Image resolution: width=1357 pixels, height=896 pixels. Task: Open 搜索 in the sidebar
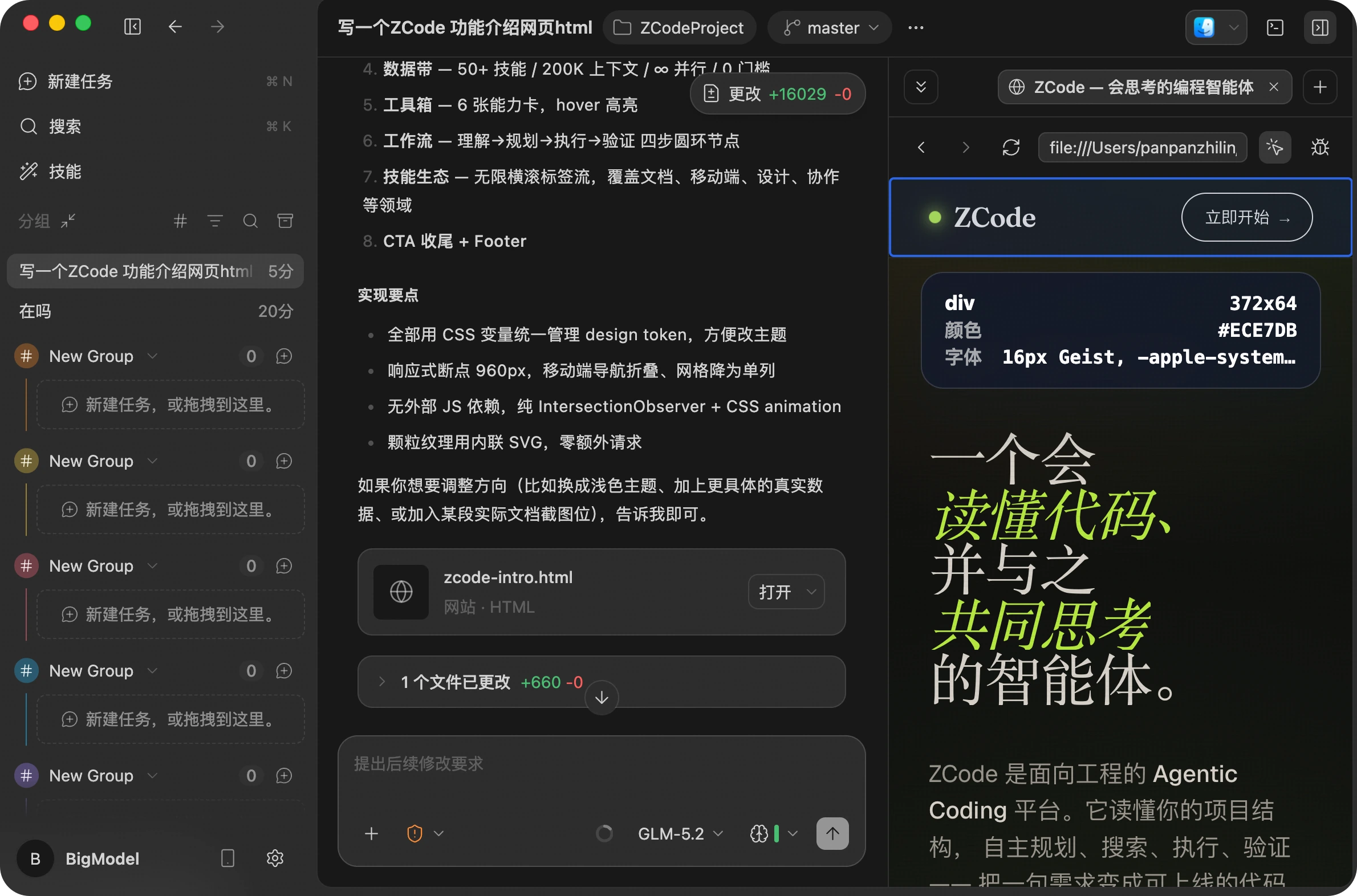tap(156, 127)
